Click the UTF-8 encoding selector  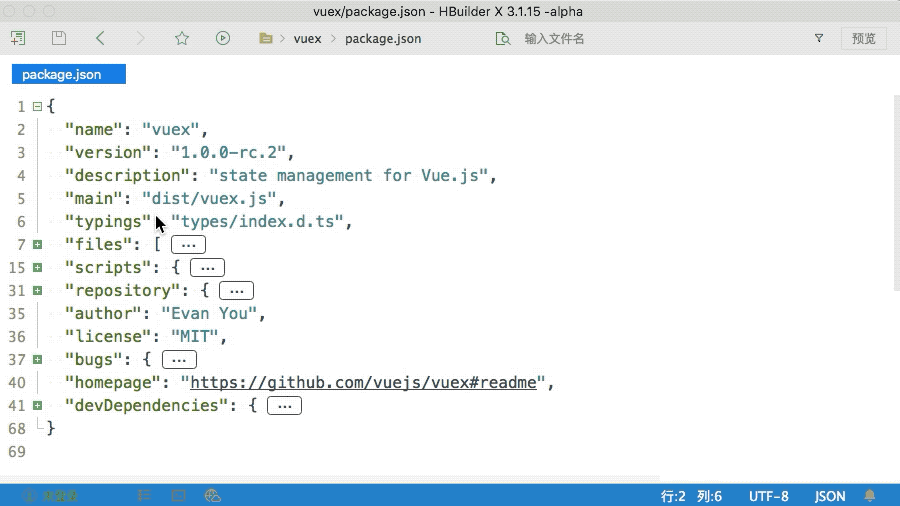[768, 496]
